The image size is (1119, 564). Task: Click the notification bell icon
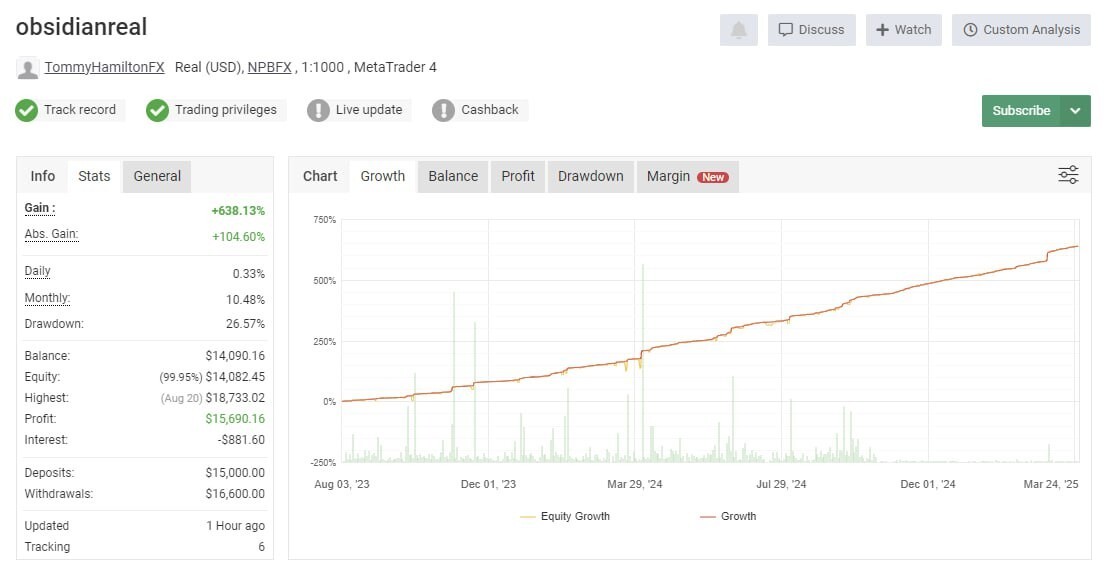[x=739, y=30]
